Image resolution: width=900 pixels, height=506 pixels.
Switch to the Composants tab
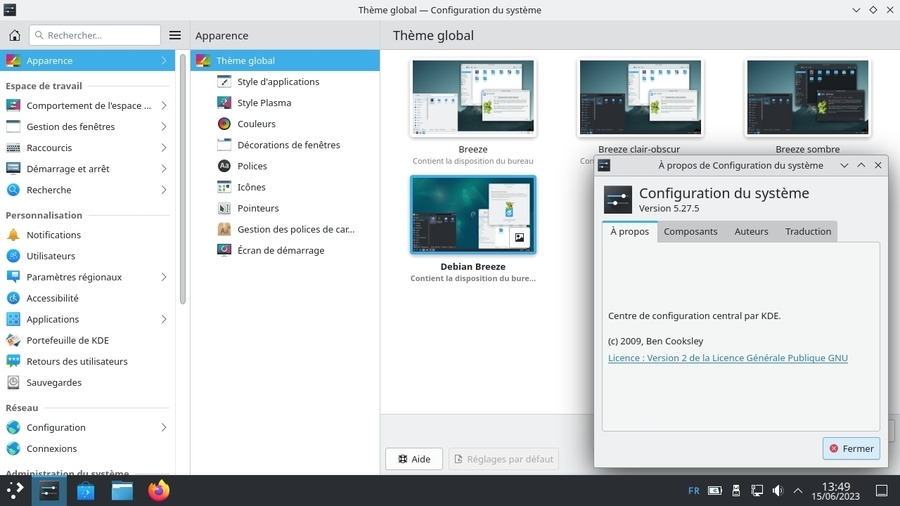coord(690,231)
